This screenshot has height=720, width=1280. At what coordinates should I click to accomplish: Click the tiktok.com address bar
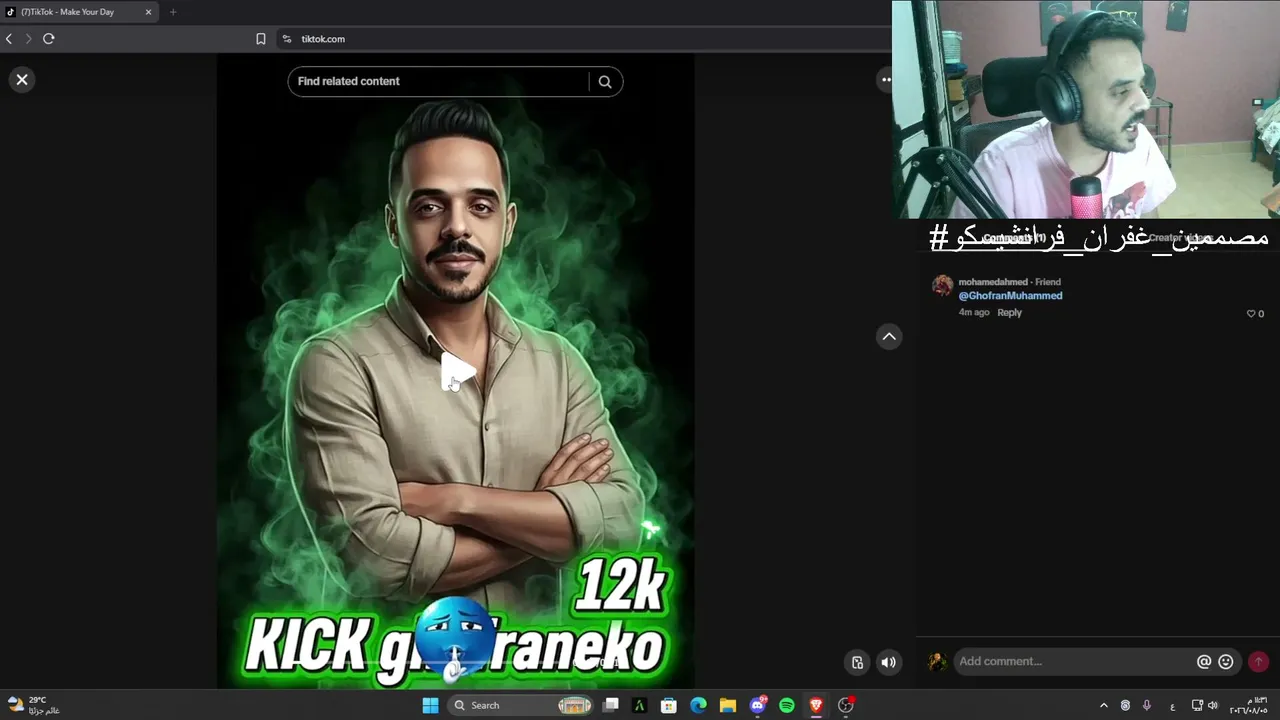click(323, 39)
